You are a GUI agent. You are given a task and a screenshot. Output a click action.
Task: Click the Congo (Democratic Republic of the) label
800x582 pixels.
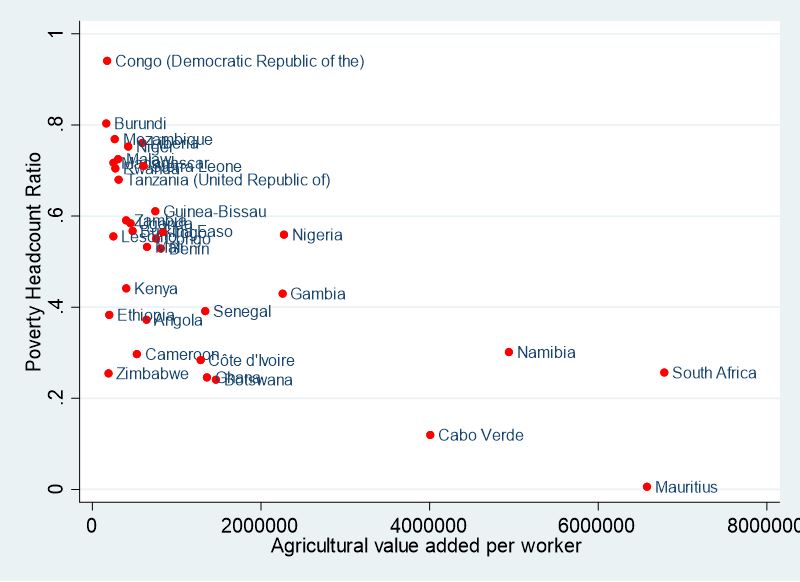(240, 62)
